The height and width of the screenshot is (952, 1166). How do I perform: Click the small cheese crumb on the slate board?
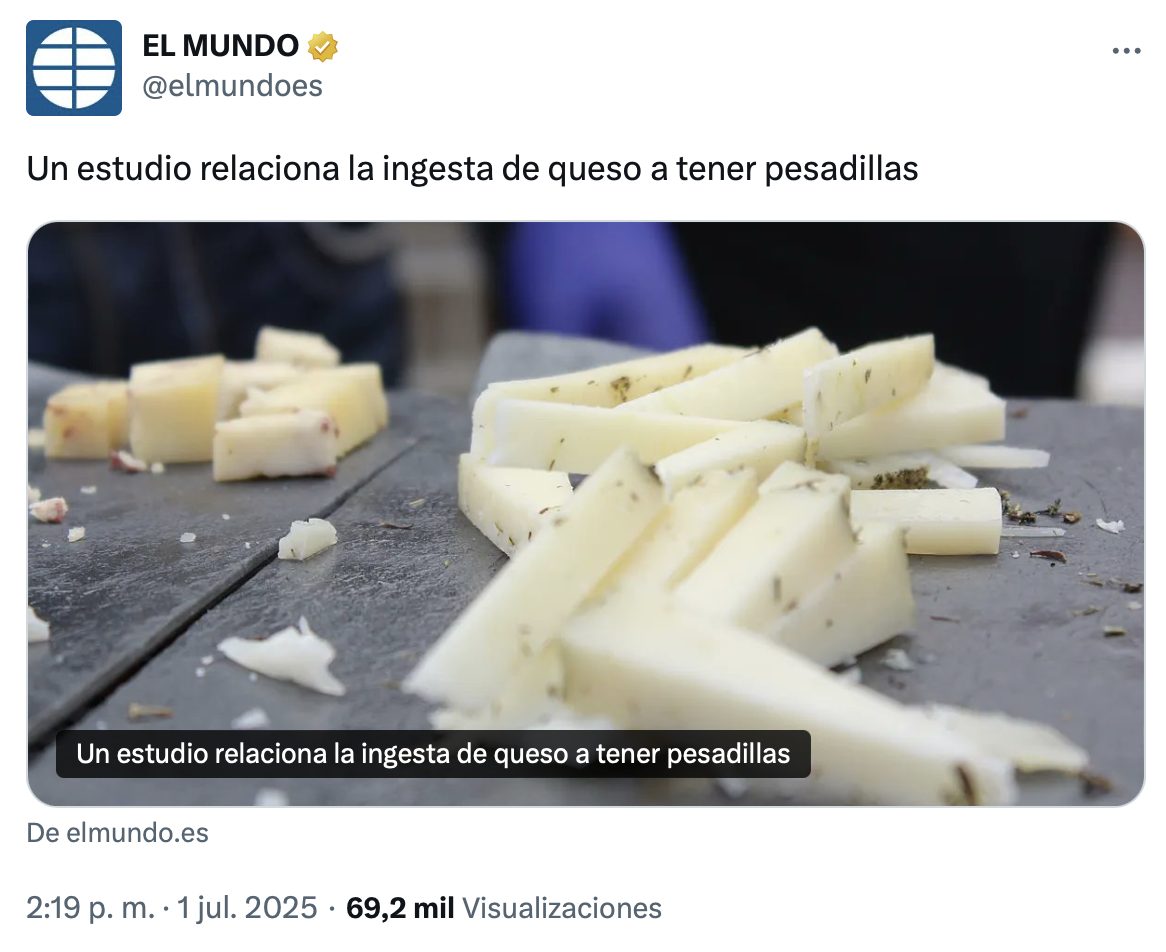coord(306,538)
